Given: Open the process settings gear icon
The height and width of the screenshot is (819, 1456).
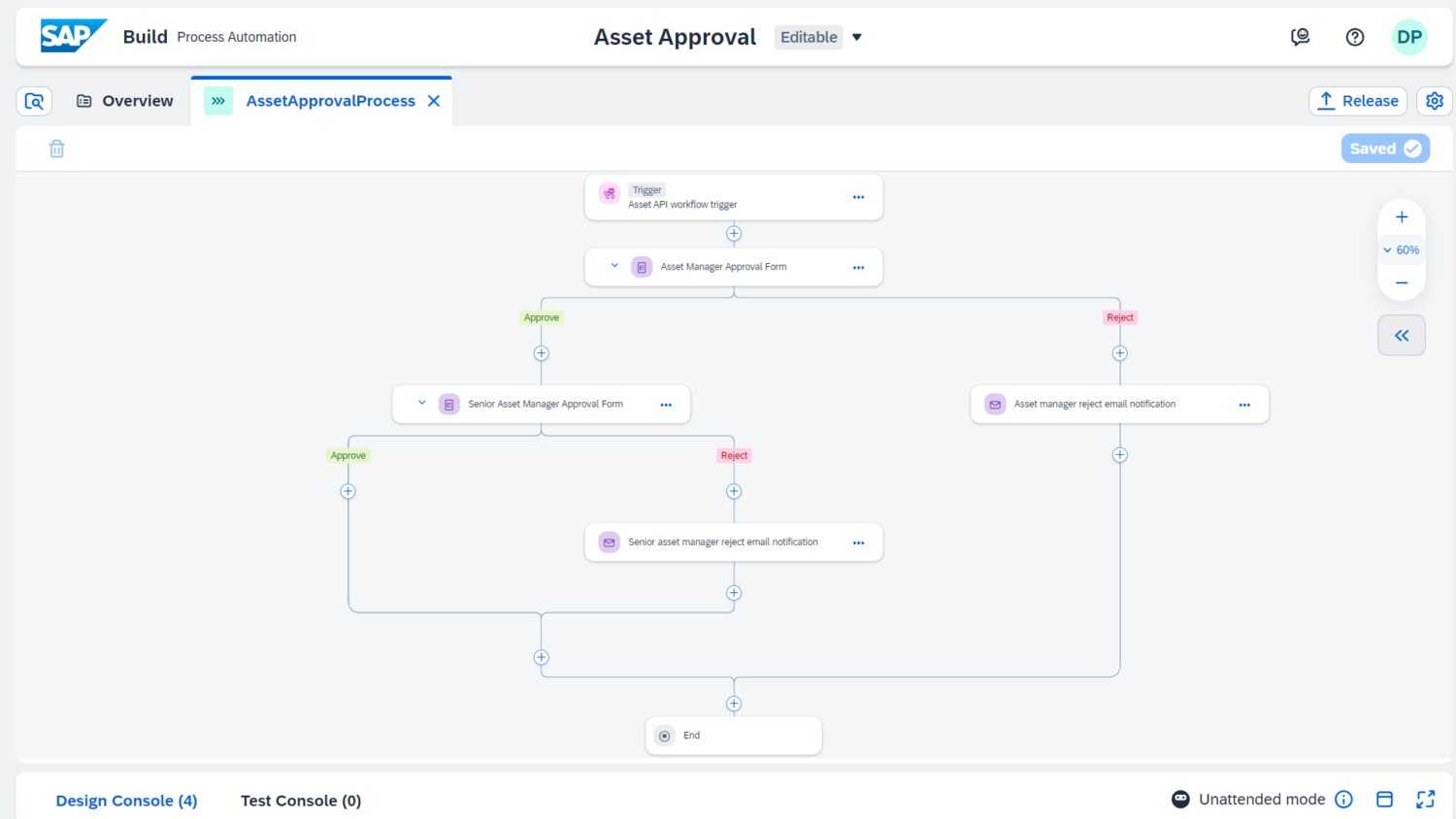Looking at the screenshot, I should point(1434,101).
